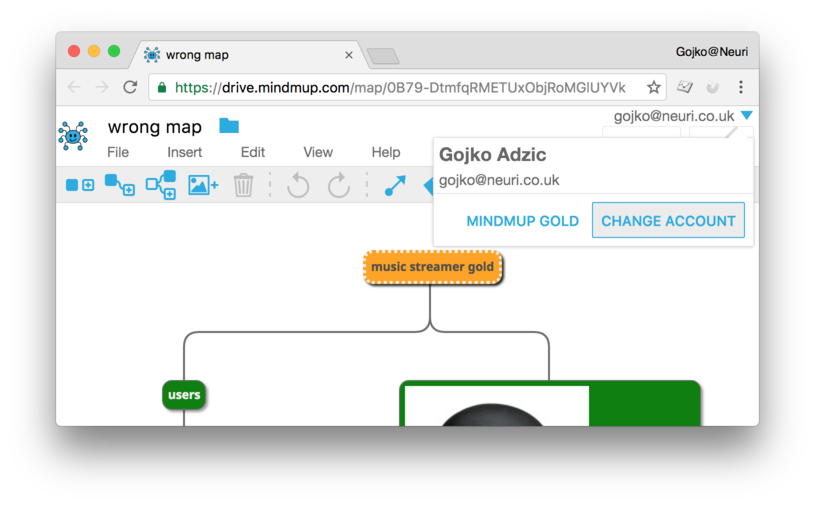815x506 pixels.
Task: Insert a parent node from the toolbar
Action: pos(161,185)
